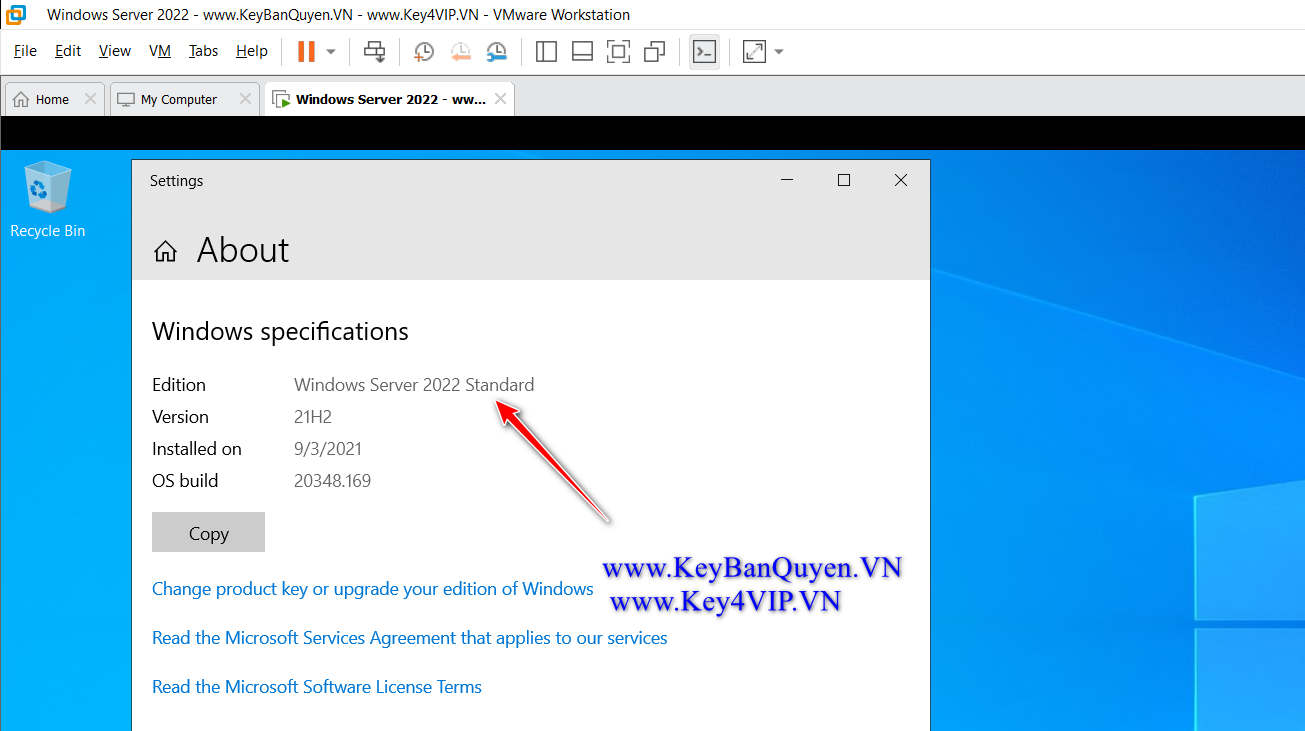Open Change product key or upgrade link
This screenshot has height=731, width=1305.
(x=373, y=589)
